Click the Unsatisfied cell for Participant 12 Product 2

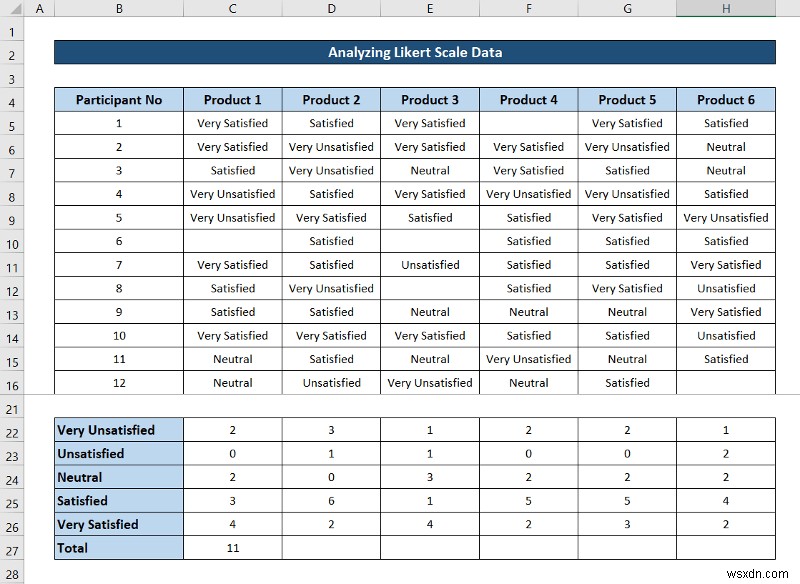[331, 382]
